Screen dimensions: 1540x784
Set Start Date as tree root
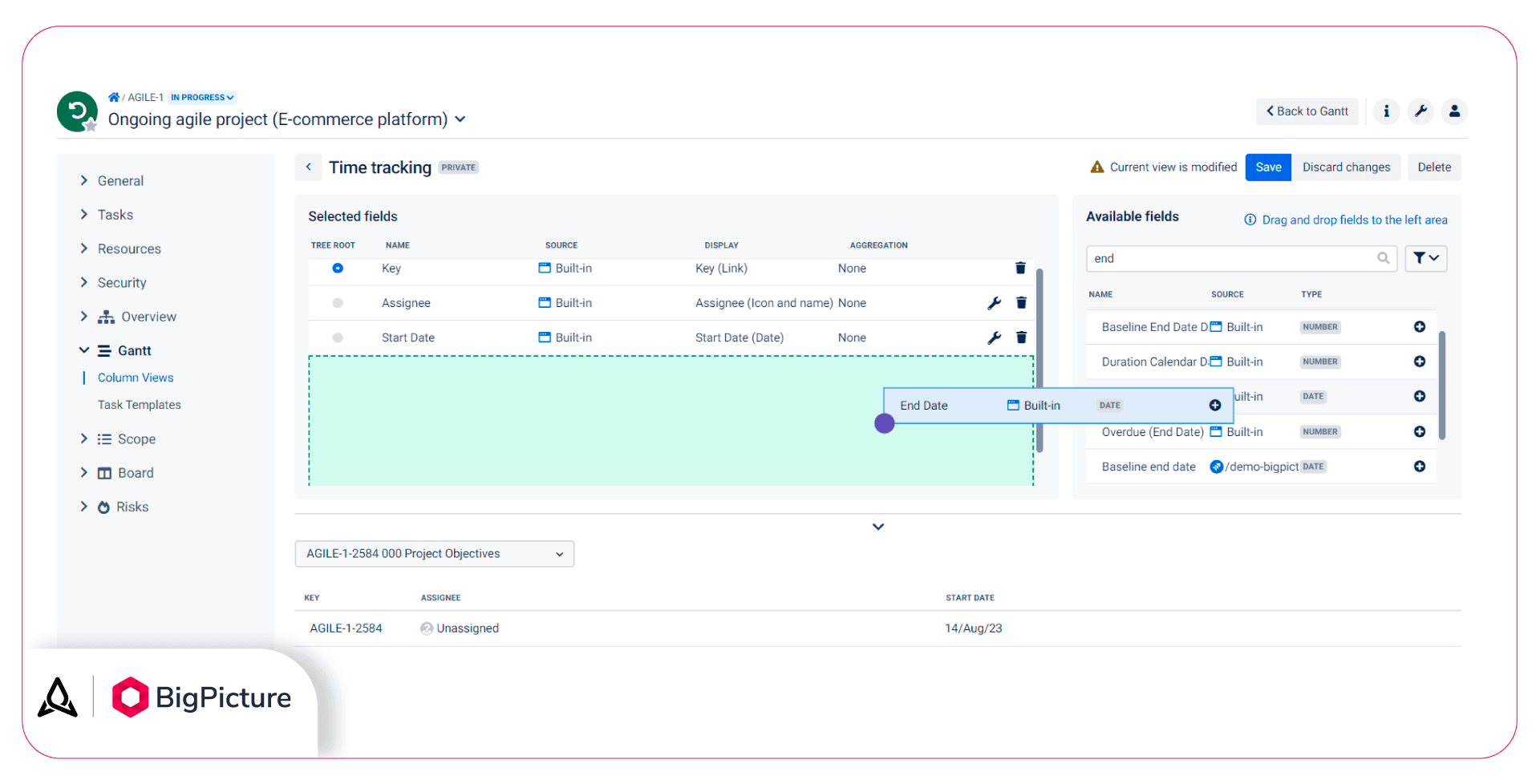[x=338, y=337]
